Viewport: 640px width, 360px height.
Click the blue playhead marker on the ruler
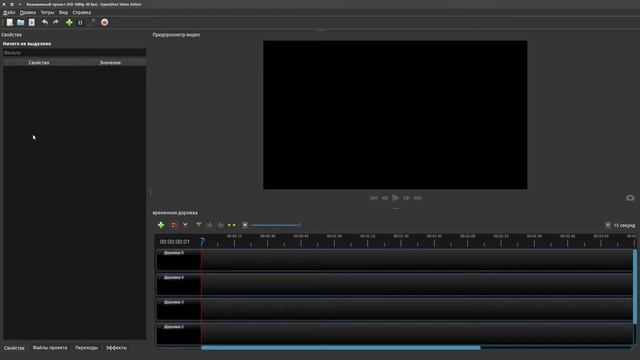[x=203, y=242]
